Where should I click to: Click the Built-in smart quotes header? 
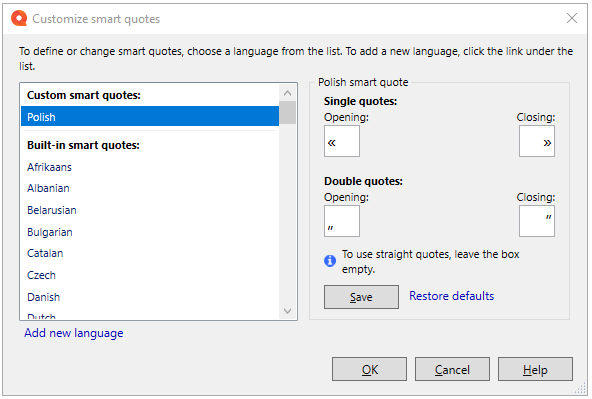(x=83, y=145)
